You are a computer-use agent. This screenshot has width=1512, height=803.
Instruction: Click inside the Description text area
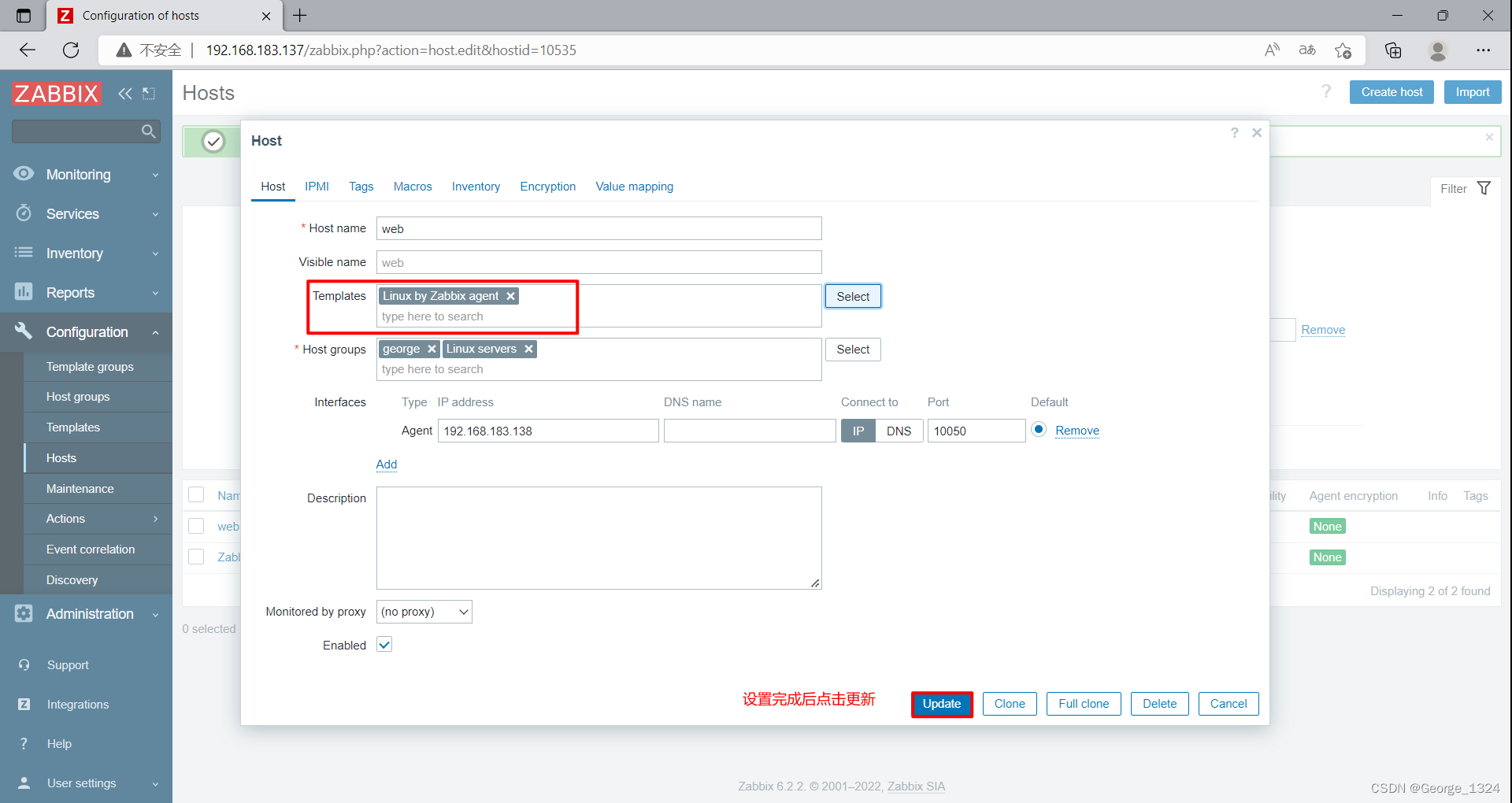coord(599,538)
